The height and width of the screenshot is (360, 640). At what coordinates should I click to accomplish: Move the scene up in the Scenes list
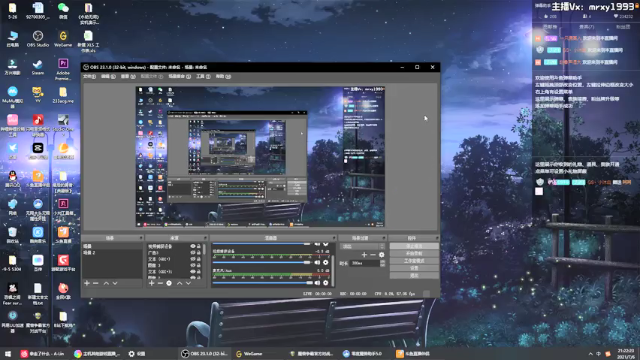[x=106, y=283]
